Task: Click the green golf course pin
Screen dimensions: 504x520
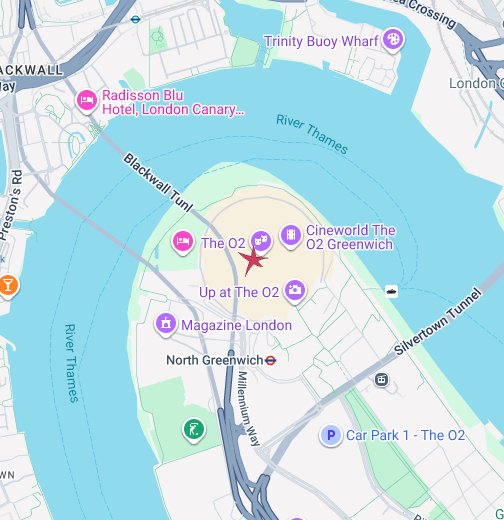Action: [194, 430]
